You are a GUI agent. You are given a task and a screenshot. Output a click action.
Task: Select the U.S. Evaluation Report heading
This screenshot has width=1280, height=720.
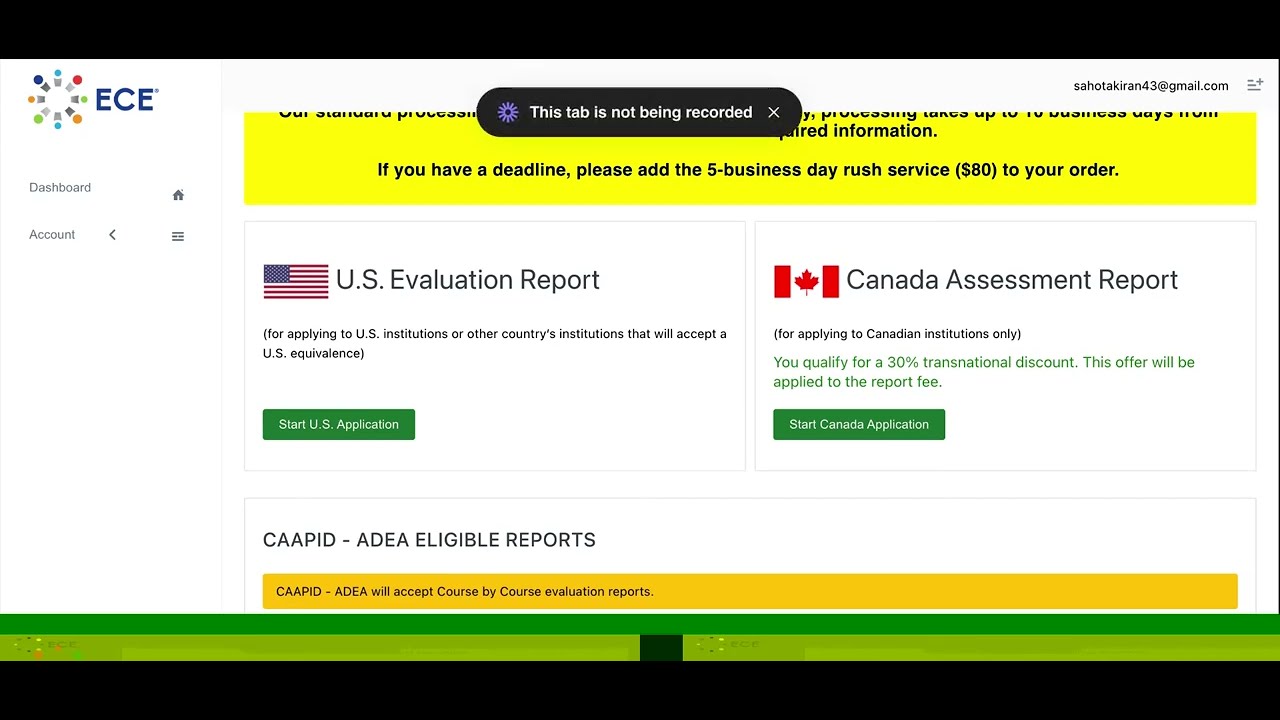tap(468, 280)
